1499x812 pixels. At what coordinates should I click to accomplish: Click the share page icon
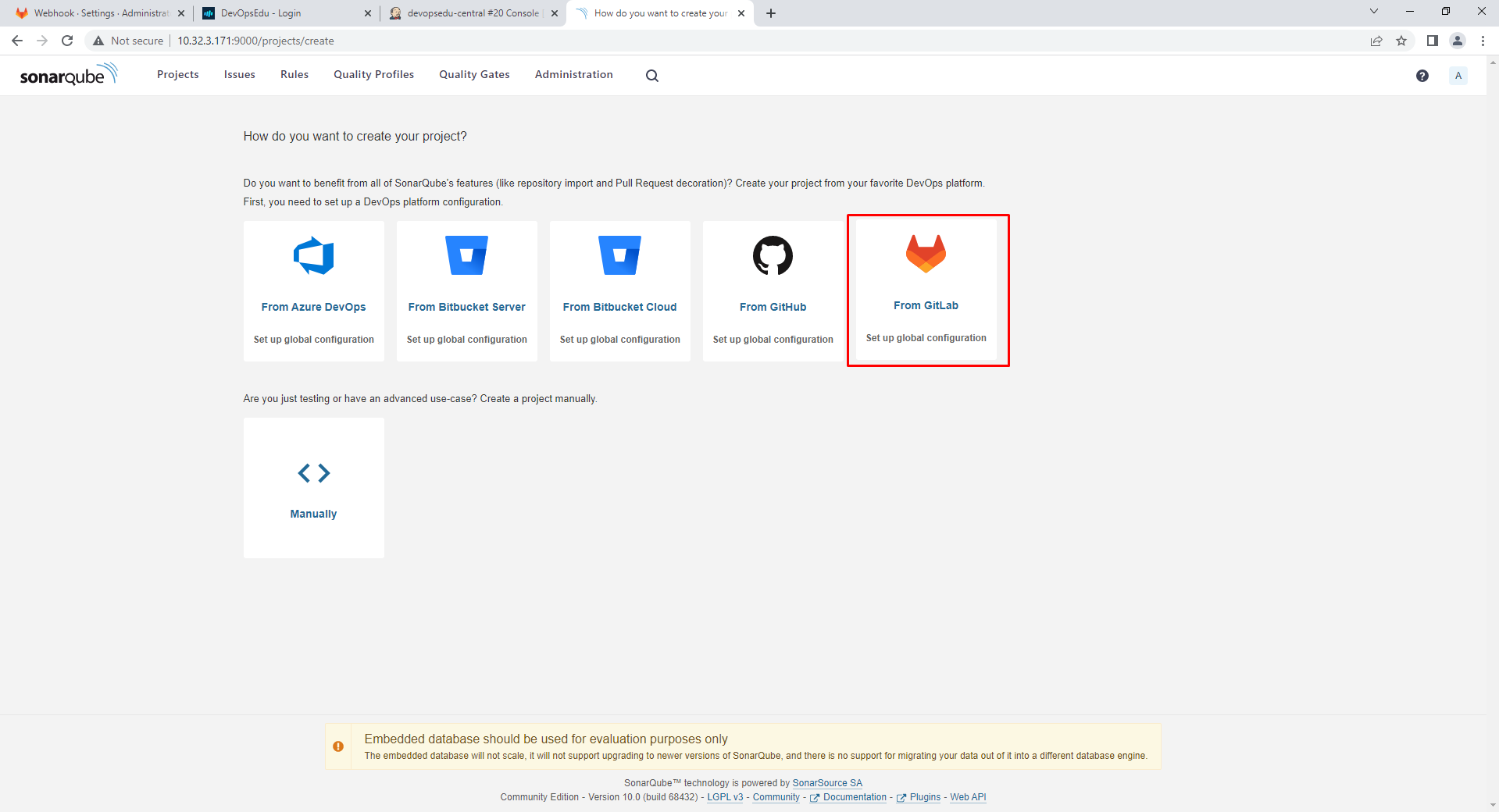click(1376, 41)
